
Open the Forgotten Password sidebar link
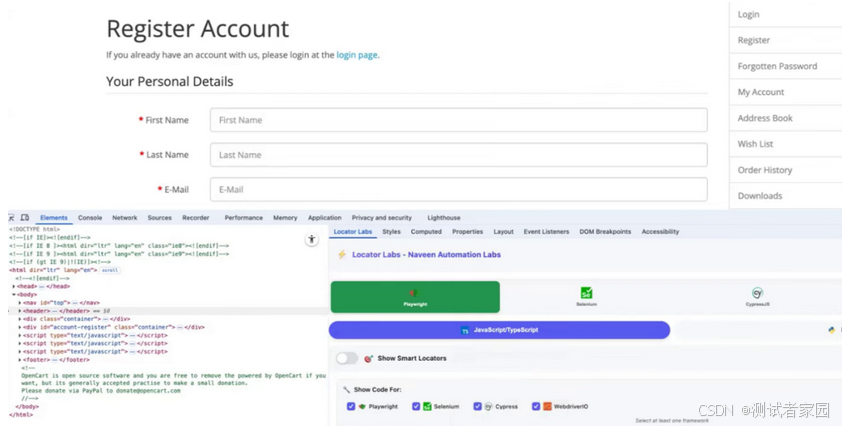tap(778, 66)
